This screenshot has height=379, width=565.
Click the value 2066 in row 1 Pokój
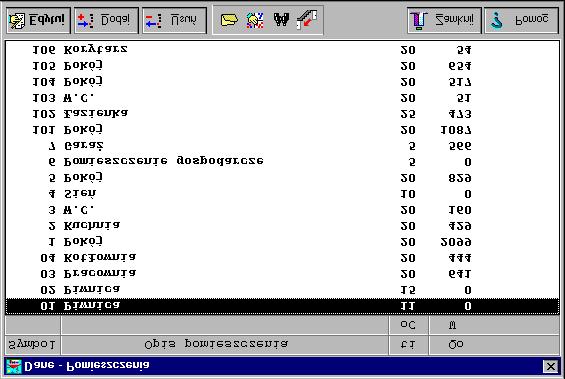click(x=456, y=242)
